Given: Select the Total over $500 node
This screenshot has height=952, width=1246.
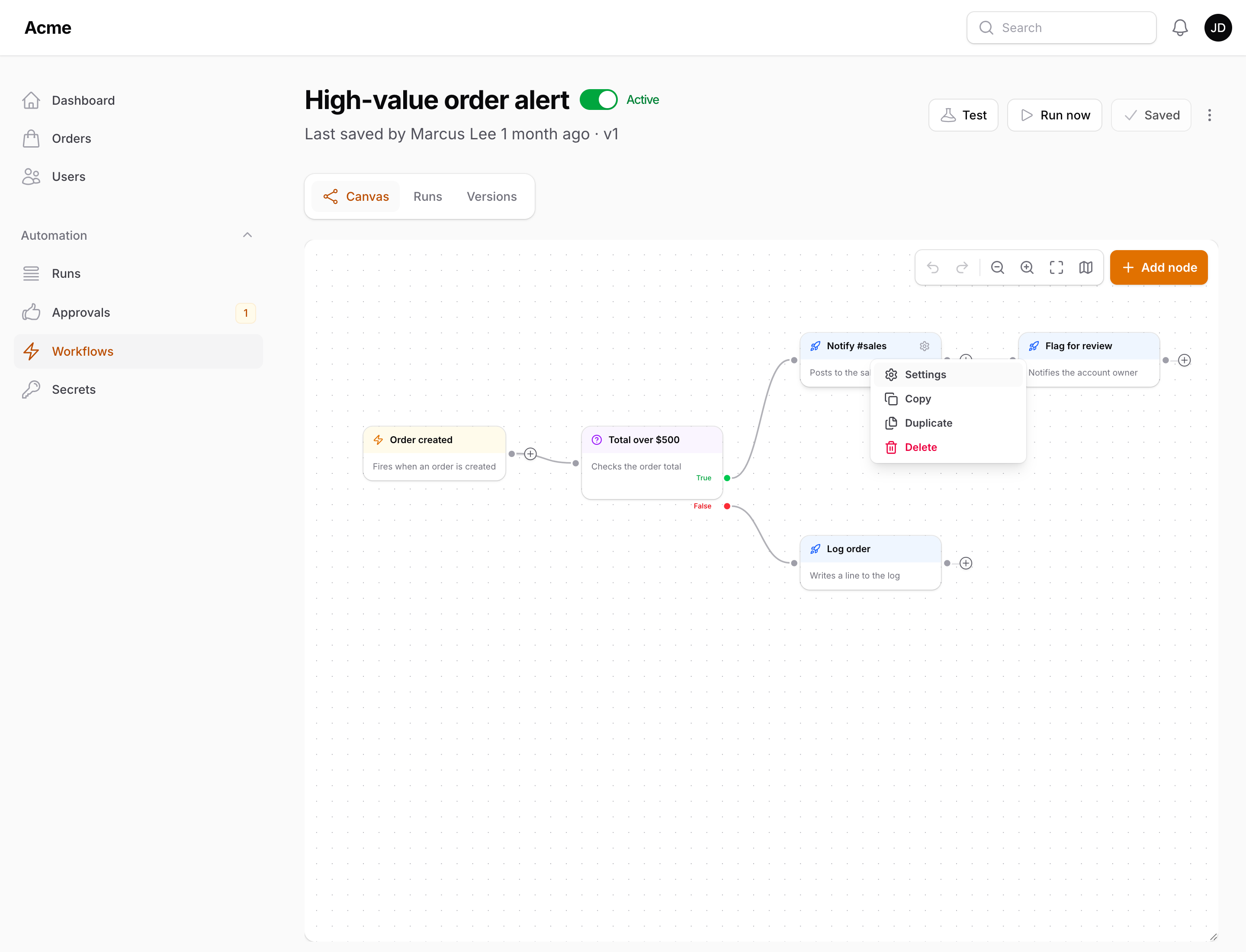Looking at the screenshot, I should [652, 463].
